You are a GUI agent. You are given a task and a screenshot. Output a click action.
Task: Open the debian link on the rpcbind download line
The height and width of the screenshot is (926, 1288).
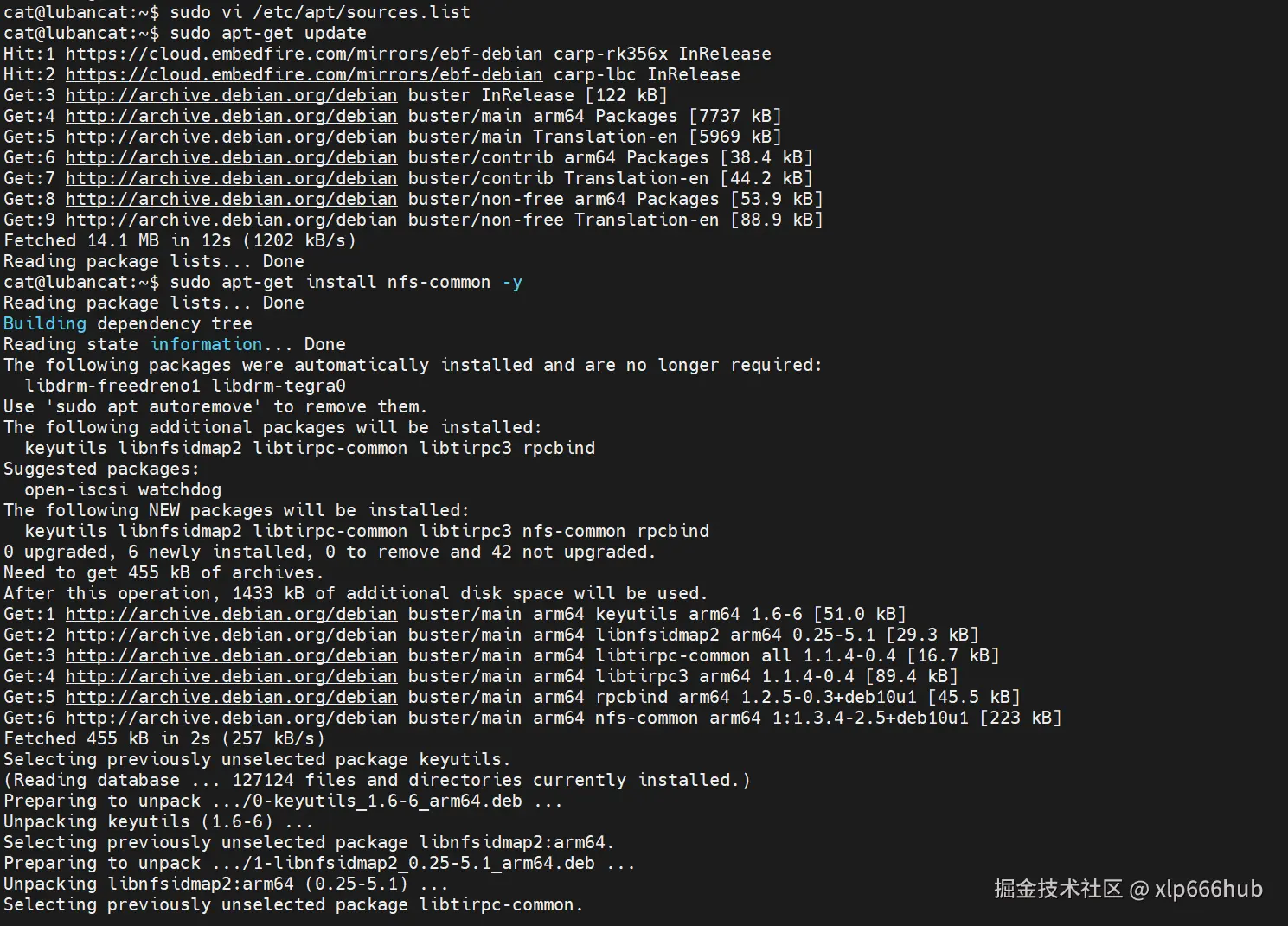231,697
